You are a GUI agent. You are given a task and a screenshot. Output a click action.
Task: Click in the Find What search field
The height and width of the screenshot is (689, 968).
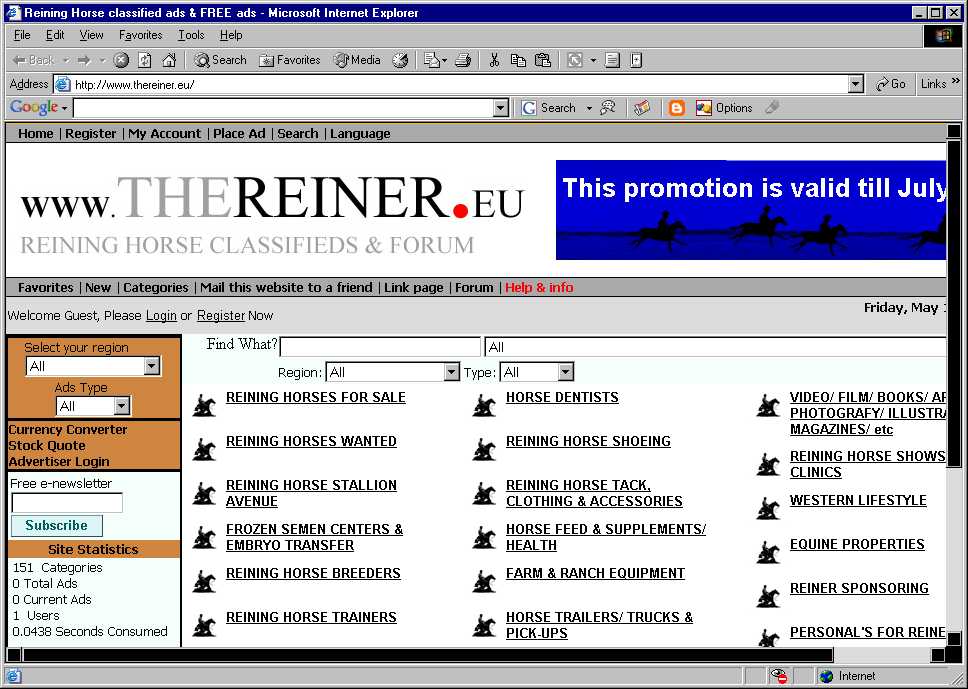(380, 347)
